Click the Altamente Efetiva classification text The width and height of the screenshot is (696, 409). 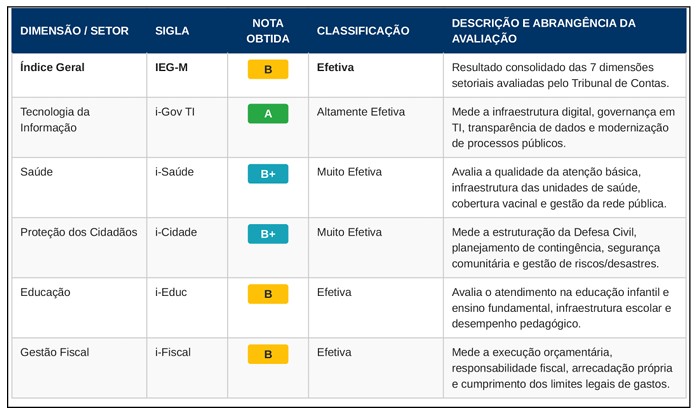(x=360, y=112)
